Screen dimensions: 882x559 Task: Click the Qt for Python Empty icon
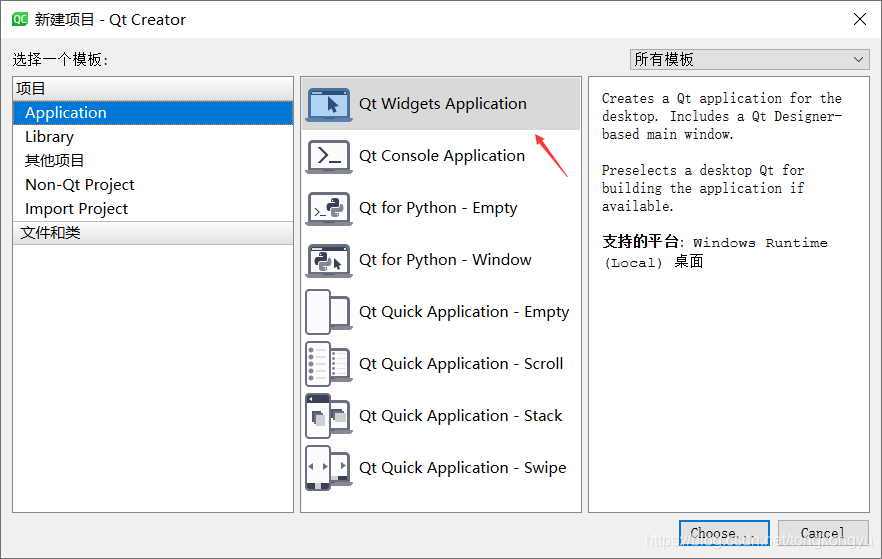[329, 209]
